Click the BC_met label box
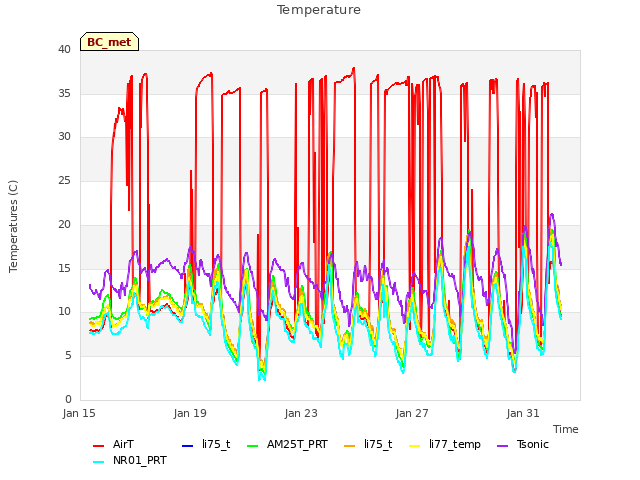 point(109,42)
